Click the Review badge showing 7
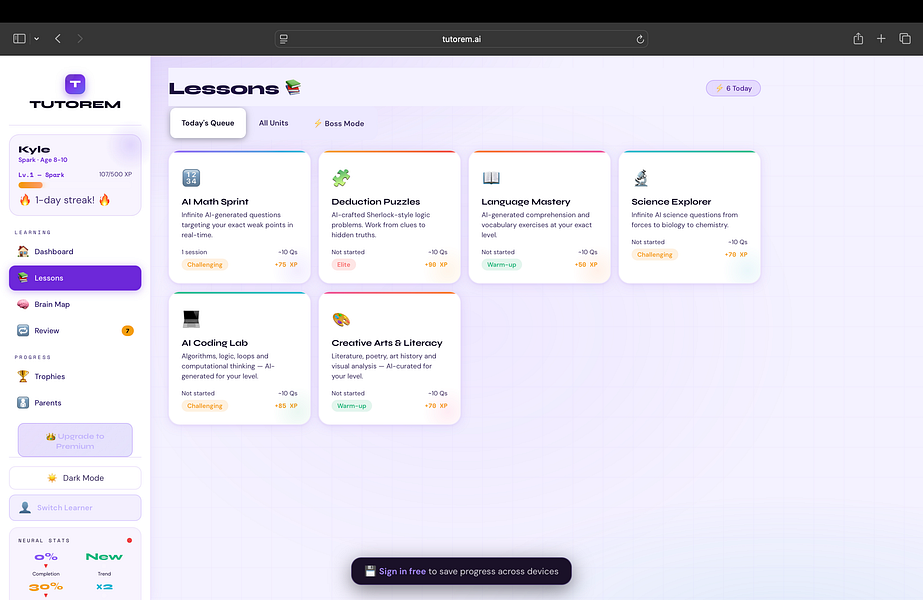 [x=128, y=331]
